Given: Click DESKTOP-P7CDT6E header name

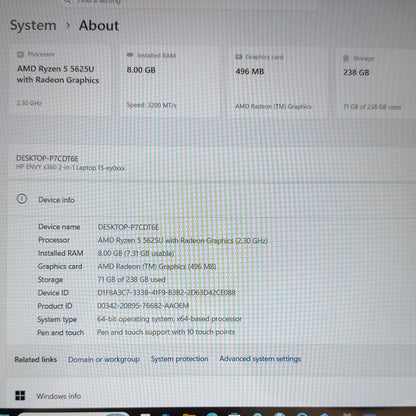Looking at the screenshot, I should click(x=47, y=158).
